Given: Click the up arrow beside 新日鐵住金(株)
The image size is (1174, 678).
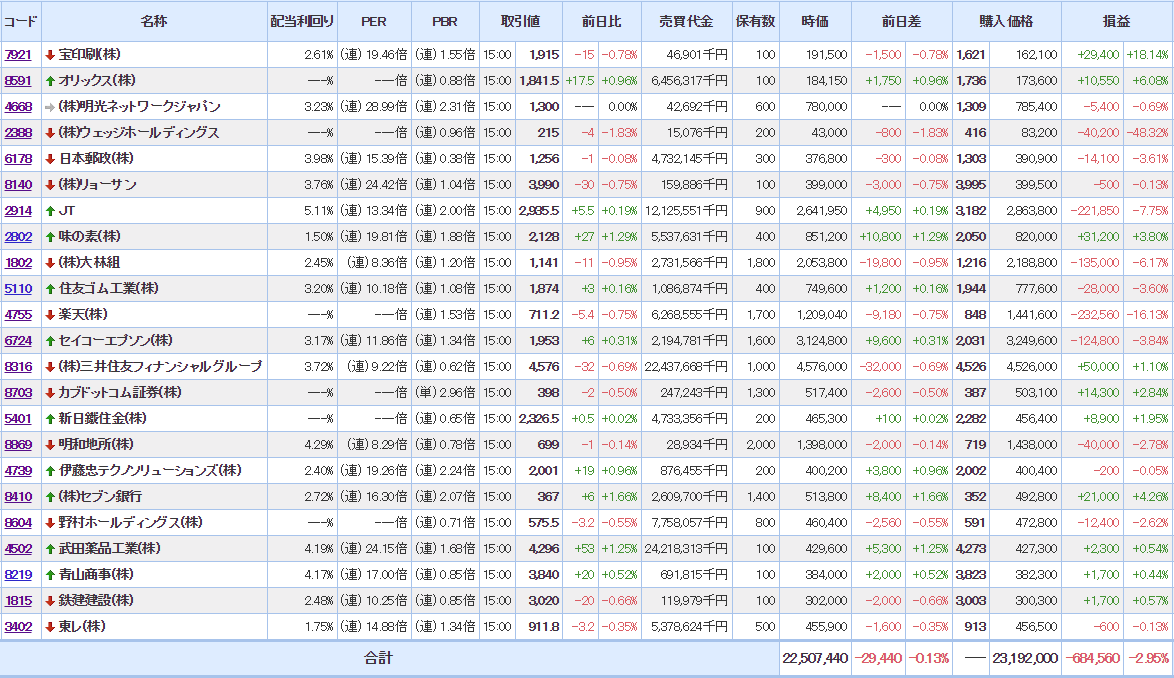Looking at the screenshot, I should tap(50, 419).
